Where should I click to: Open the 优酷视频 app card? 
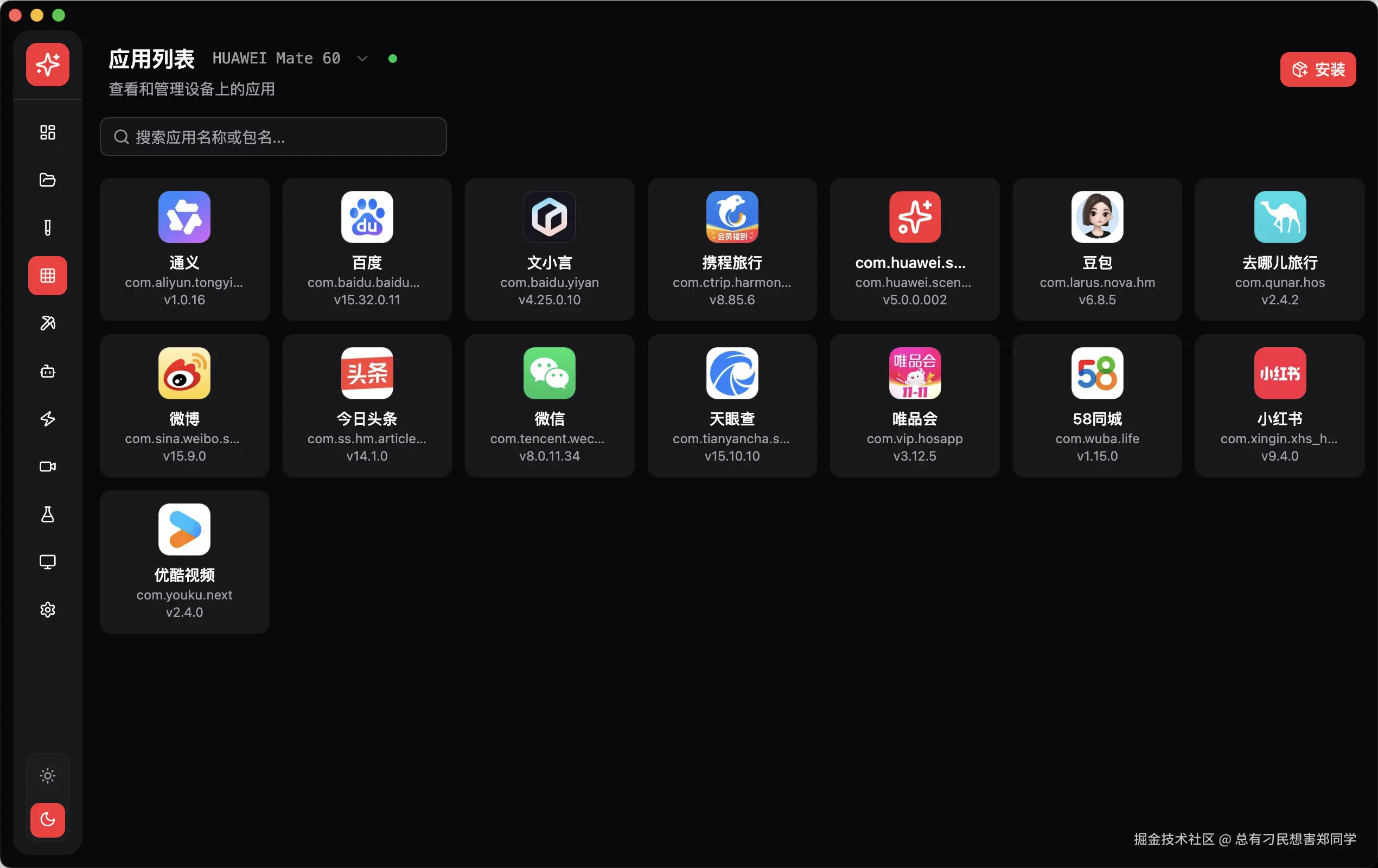click(184, 561)
